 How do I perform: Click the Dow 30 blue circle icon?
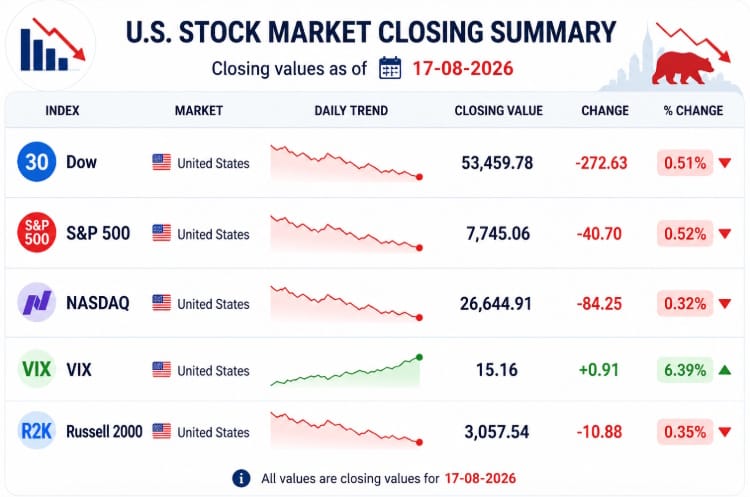pyautogui.click(x=36, y=162)
